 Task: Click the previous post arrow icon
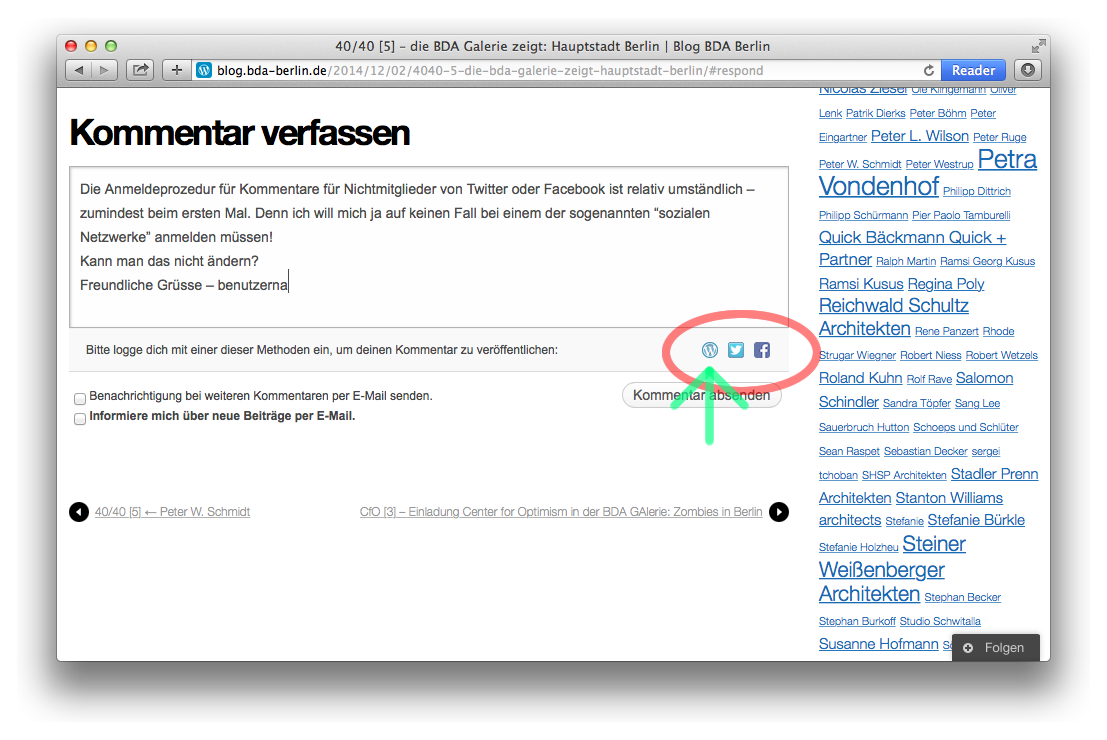pyautogui.click(x=79, y=512)
